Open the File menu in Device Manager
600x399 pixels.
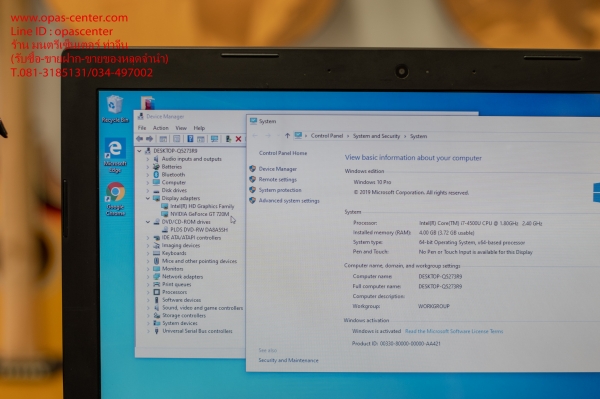click(142, 128)
